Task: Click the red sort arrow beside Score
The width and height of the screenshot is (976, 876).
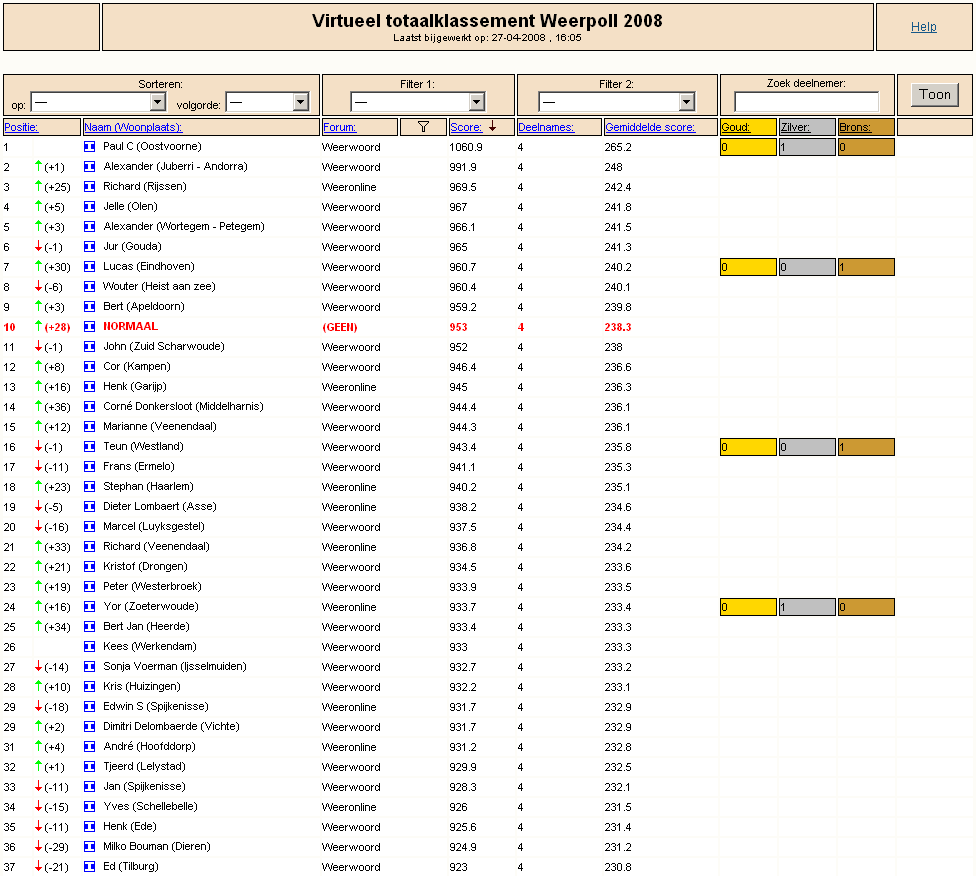Action: point(492,126)
